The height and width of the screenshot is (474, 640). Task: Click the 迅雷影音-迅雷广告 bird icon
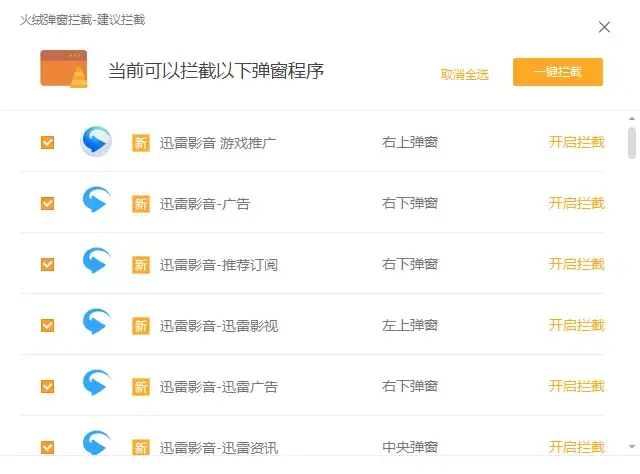[96, 386]
